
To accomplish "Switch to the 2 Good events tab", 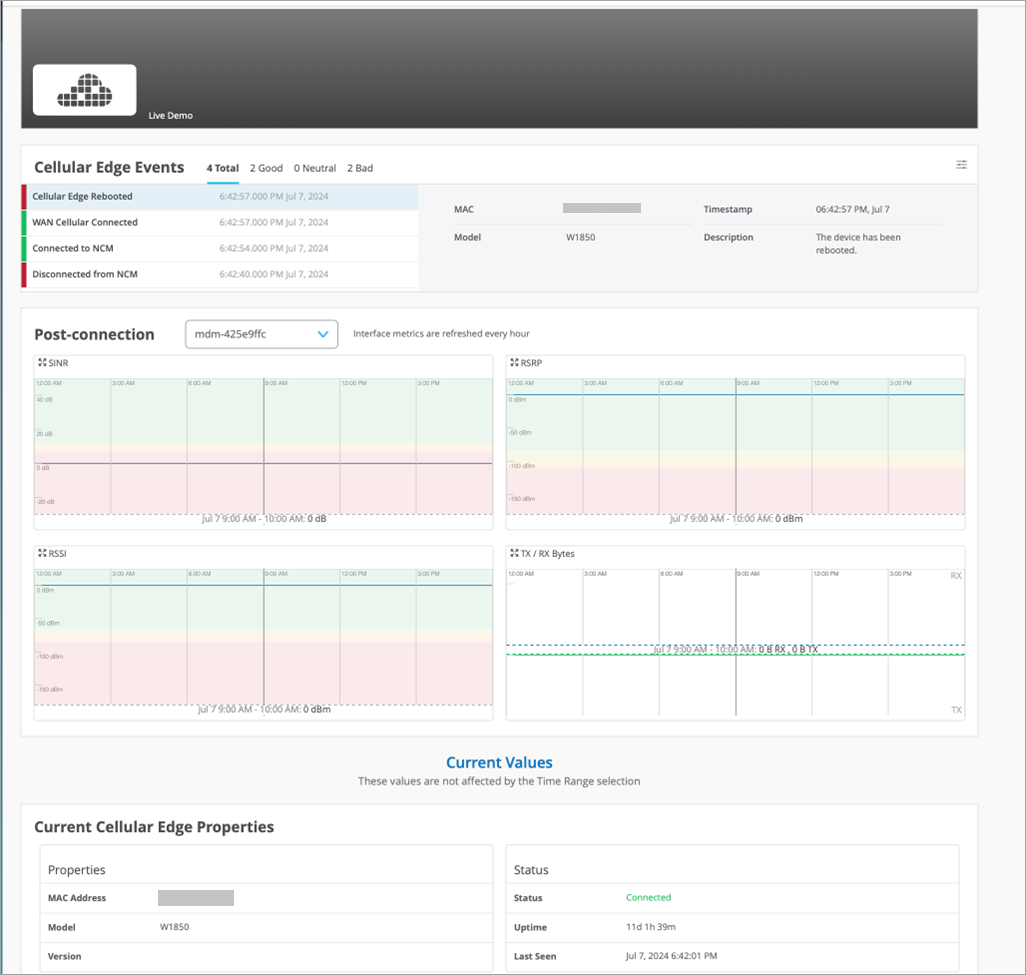I will coord(266,168).
